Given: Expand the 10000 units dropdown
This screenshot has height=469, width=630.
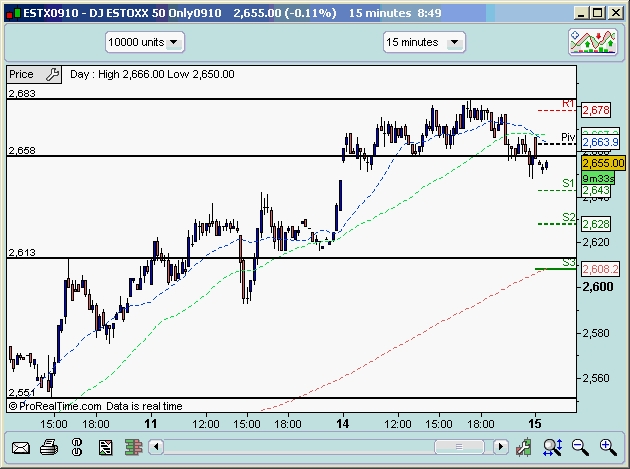Looking at the screenshot, I should (145, 42).
